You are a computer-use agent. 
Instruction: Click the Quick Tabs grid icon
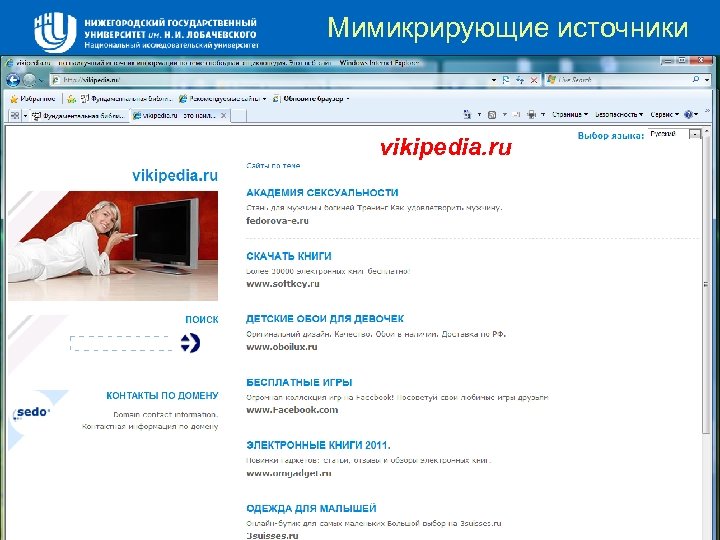15,116
